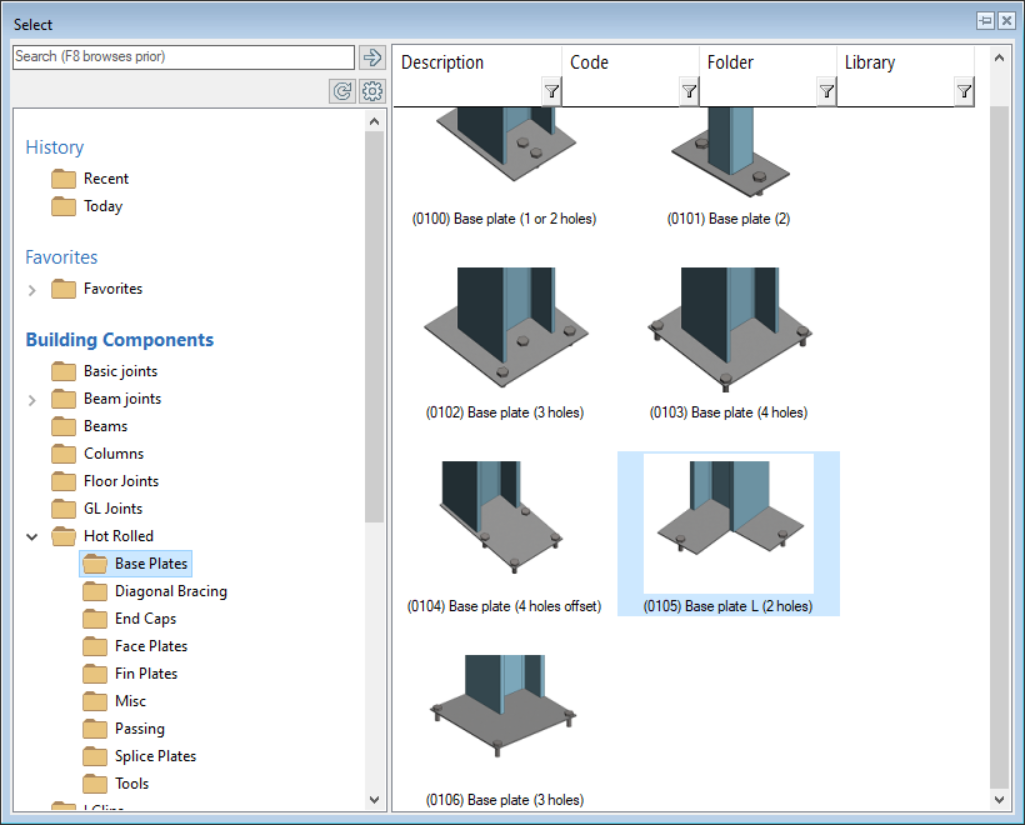Click the refresh icon below search box
The width and height of the screenshot is (1025, 825).
(342, 92)
